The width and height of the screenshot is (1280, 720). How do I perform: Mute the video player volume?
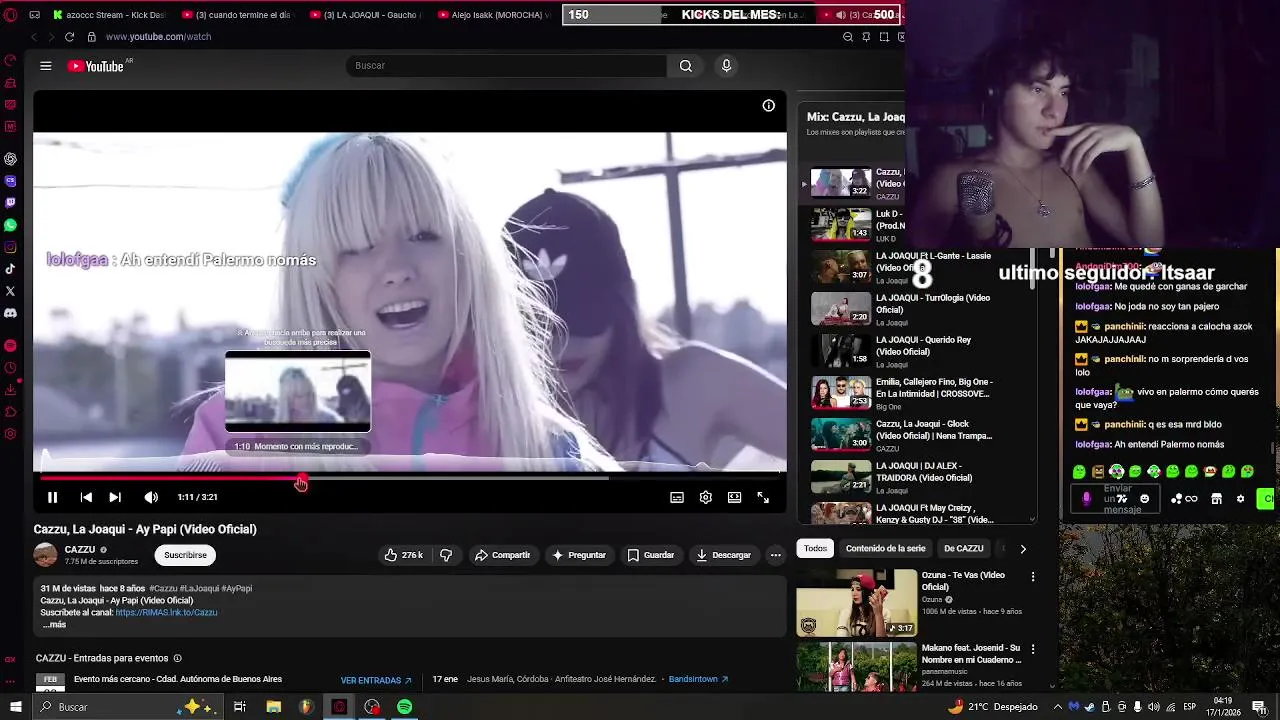[x=151, y=497]
